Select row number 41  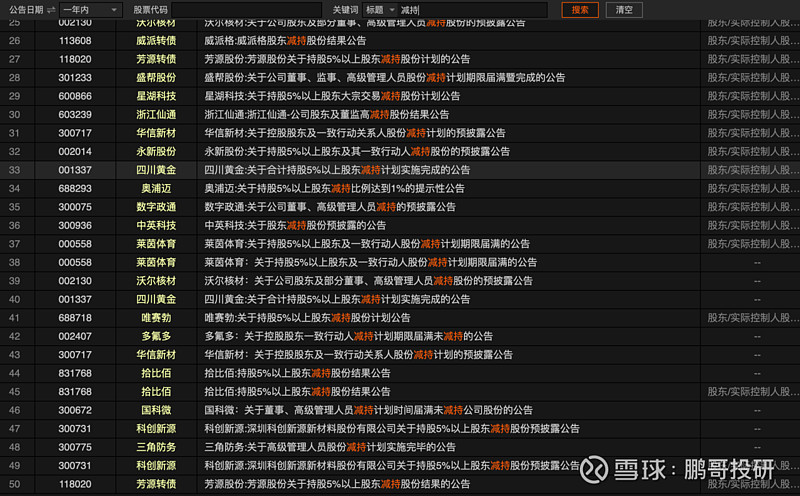14,318
